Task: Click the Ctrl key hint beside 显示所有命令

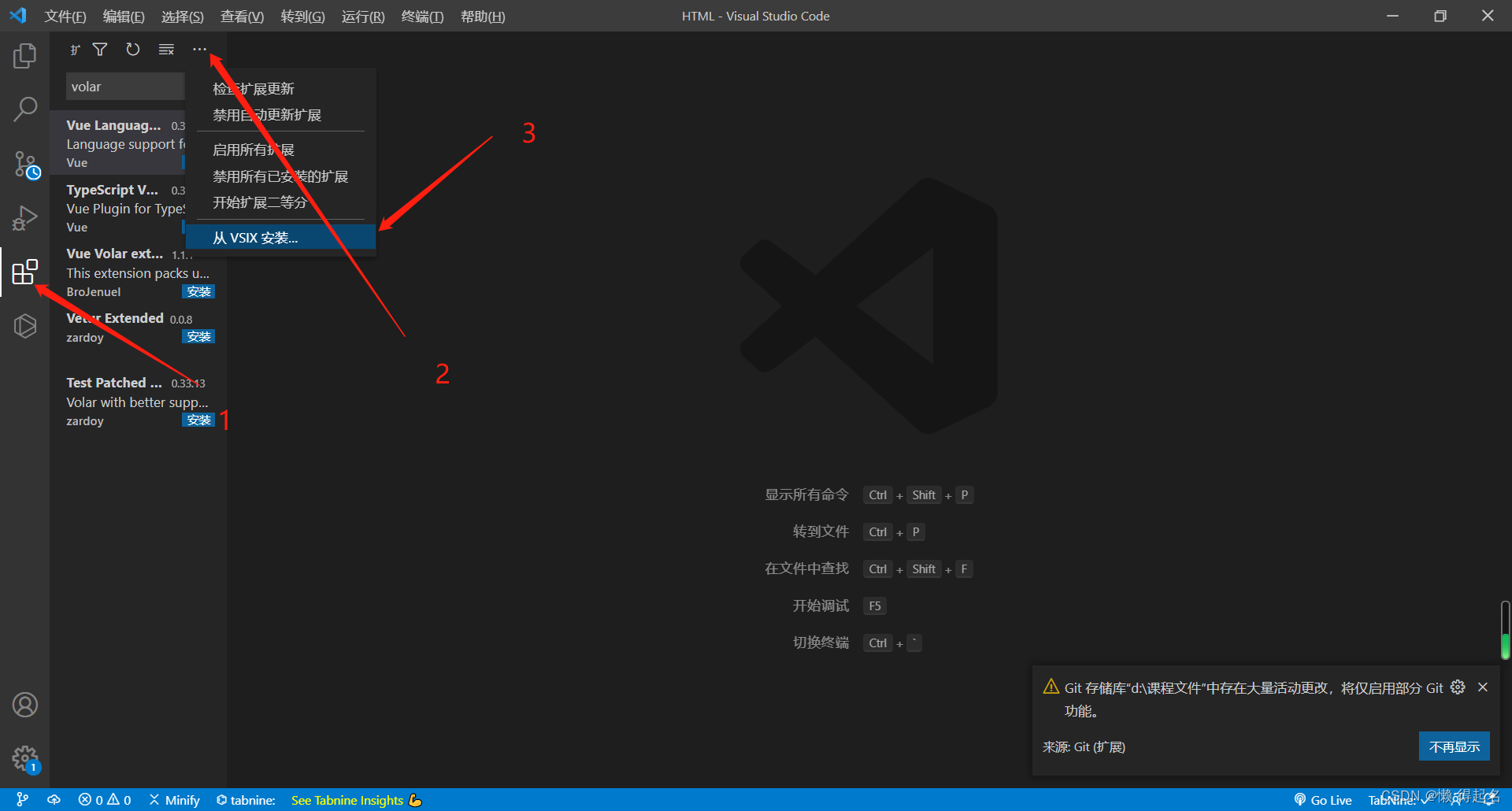Action: (877, 495)
